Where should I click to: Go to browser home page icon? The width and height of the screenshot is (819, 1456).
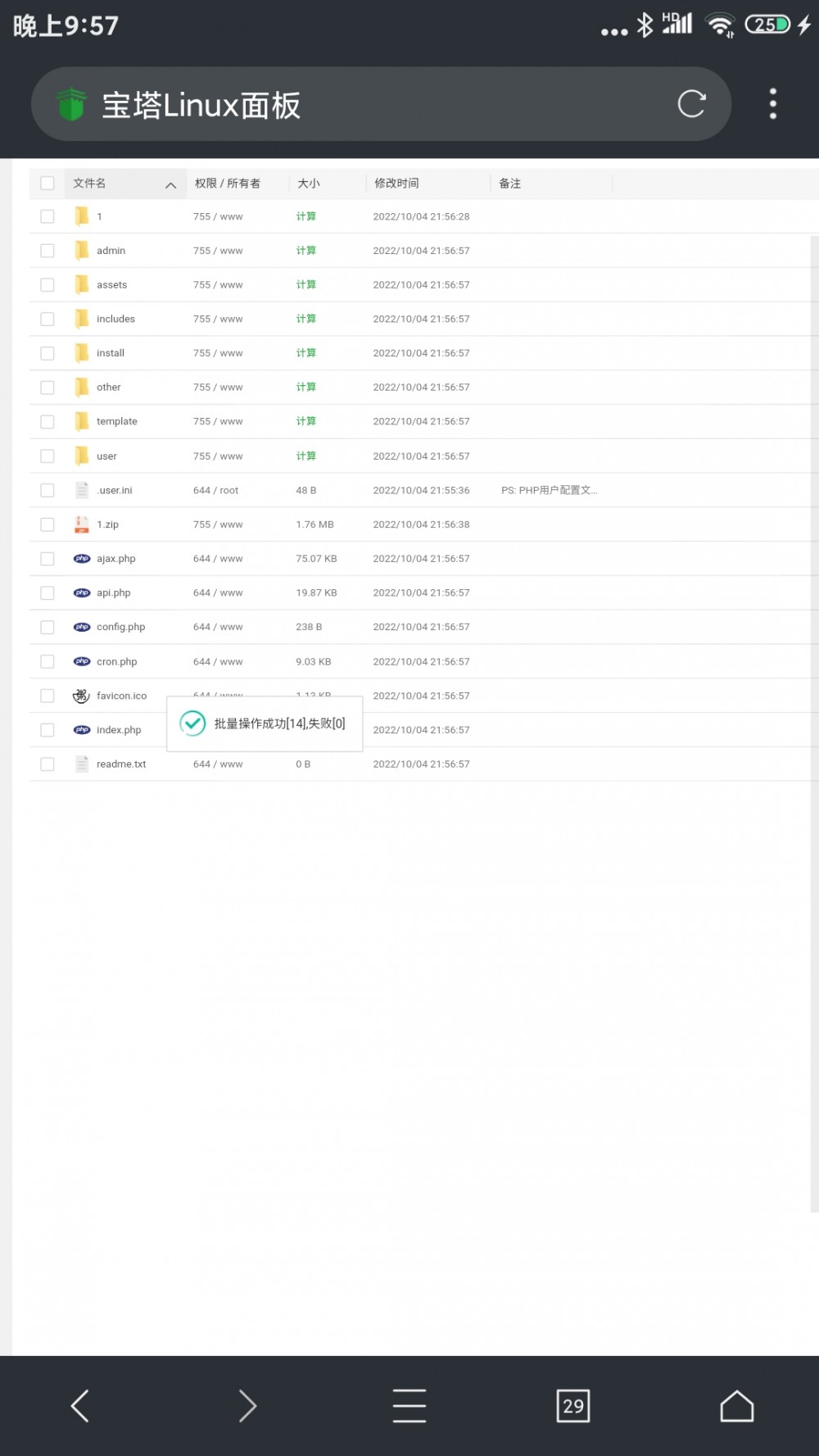coord(736,1405)
